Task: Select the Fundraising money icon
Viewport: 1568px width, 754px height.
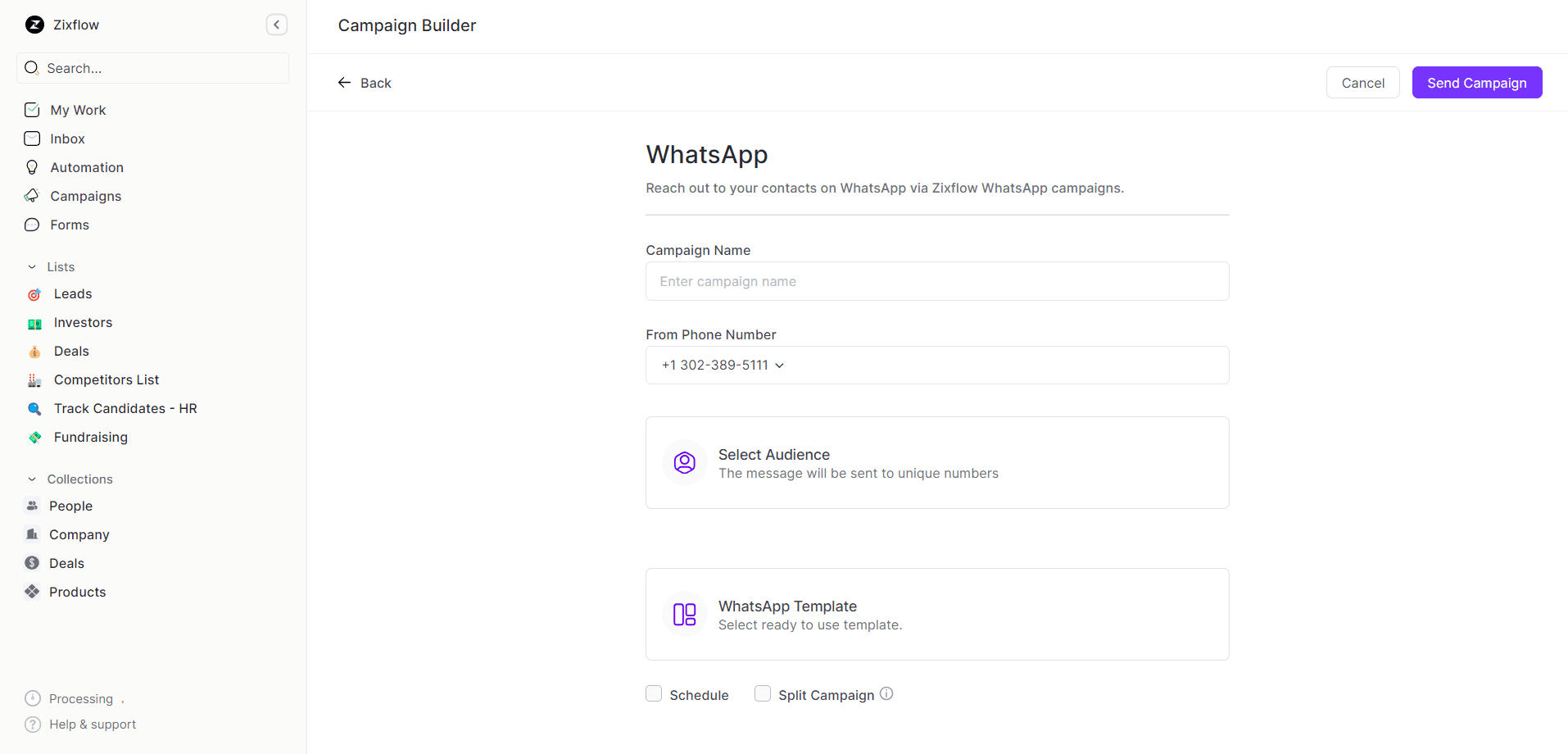Action: [x=34, y=437]
